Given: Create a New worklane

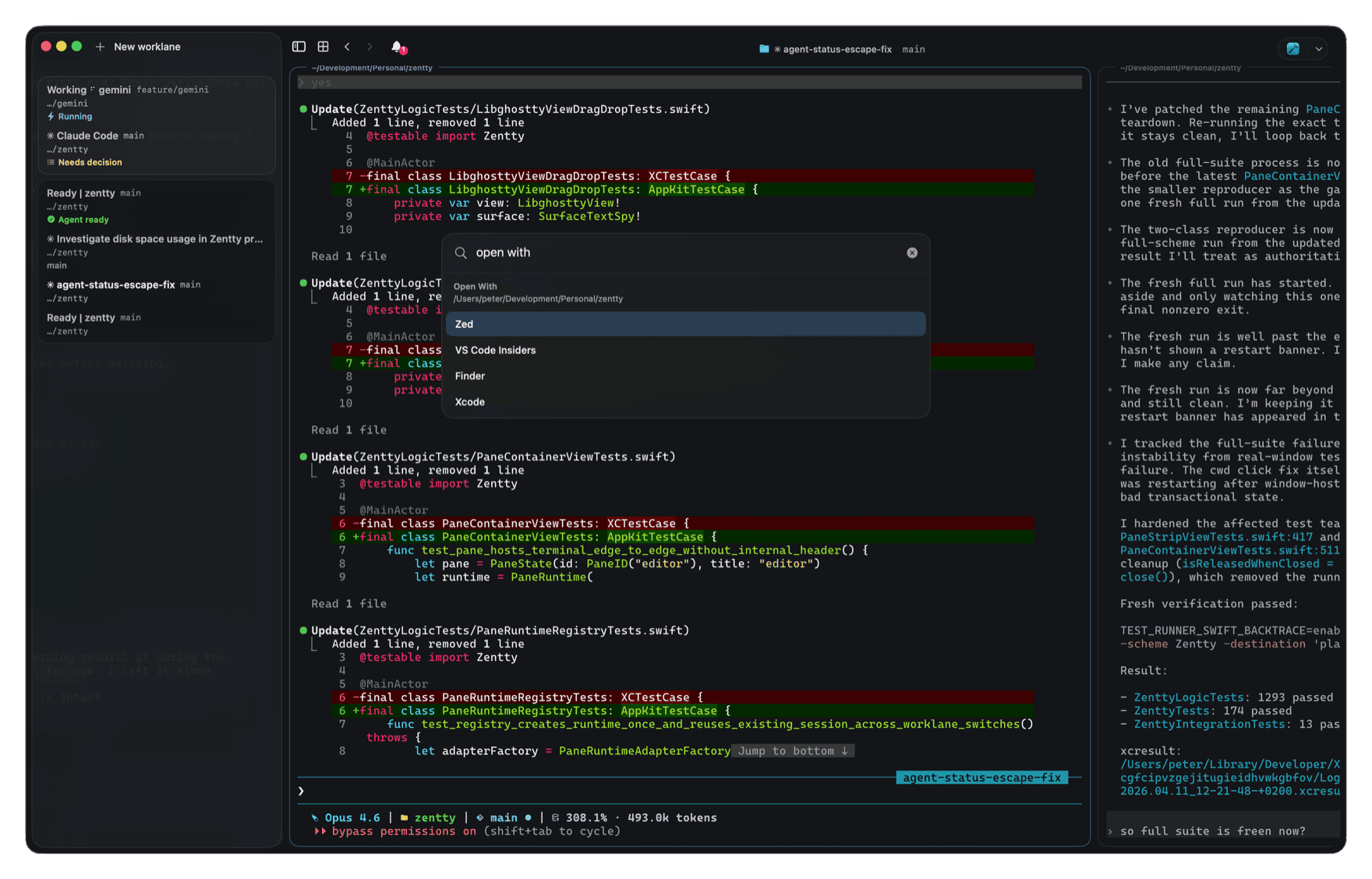Looking at the screenshot, I should click(x=139, y=47).
